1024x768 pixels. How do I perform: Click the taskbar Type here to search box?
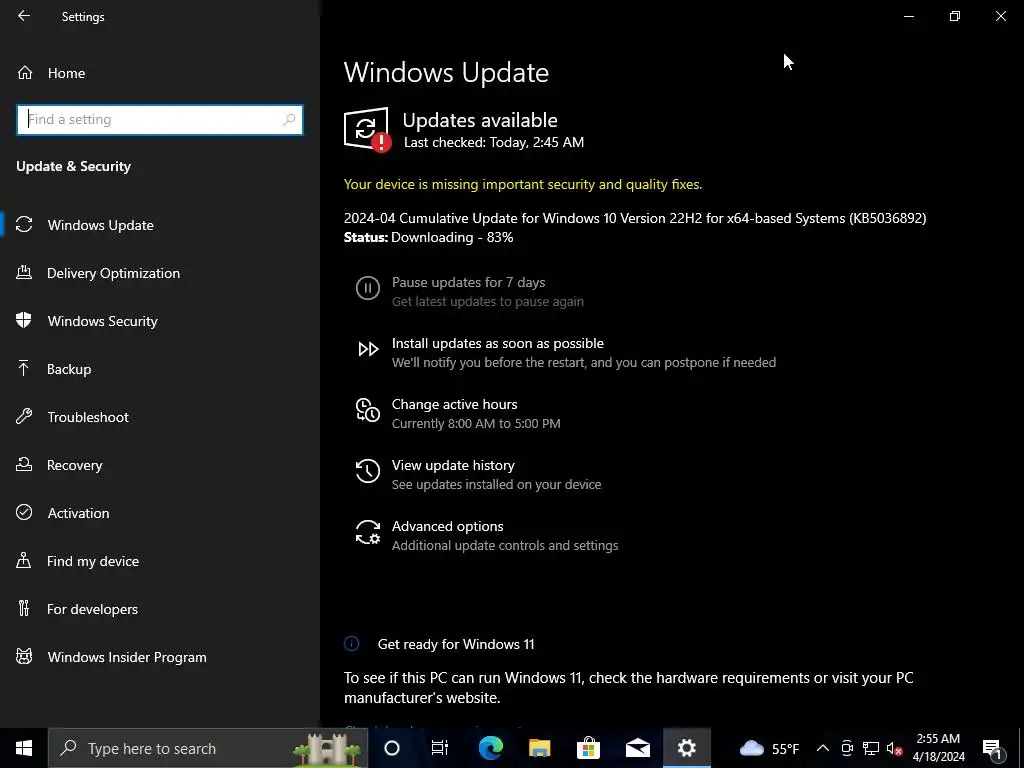tap(208, 748)
